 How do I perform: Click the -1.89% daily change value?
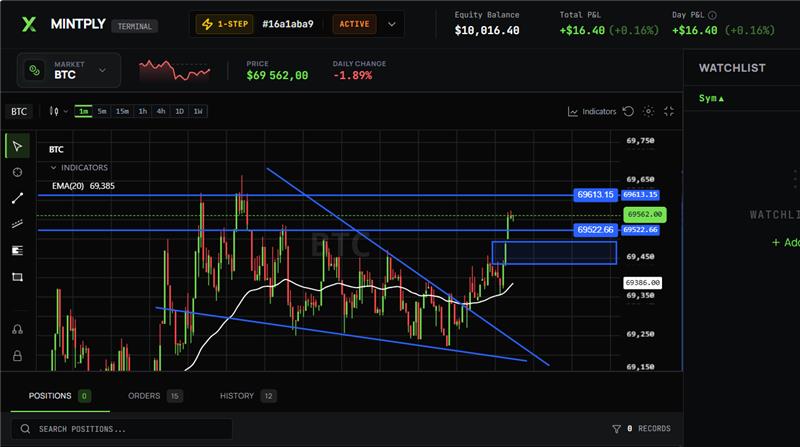[353, 76]
